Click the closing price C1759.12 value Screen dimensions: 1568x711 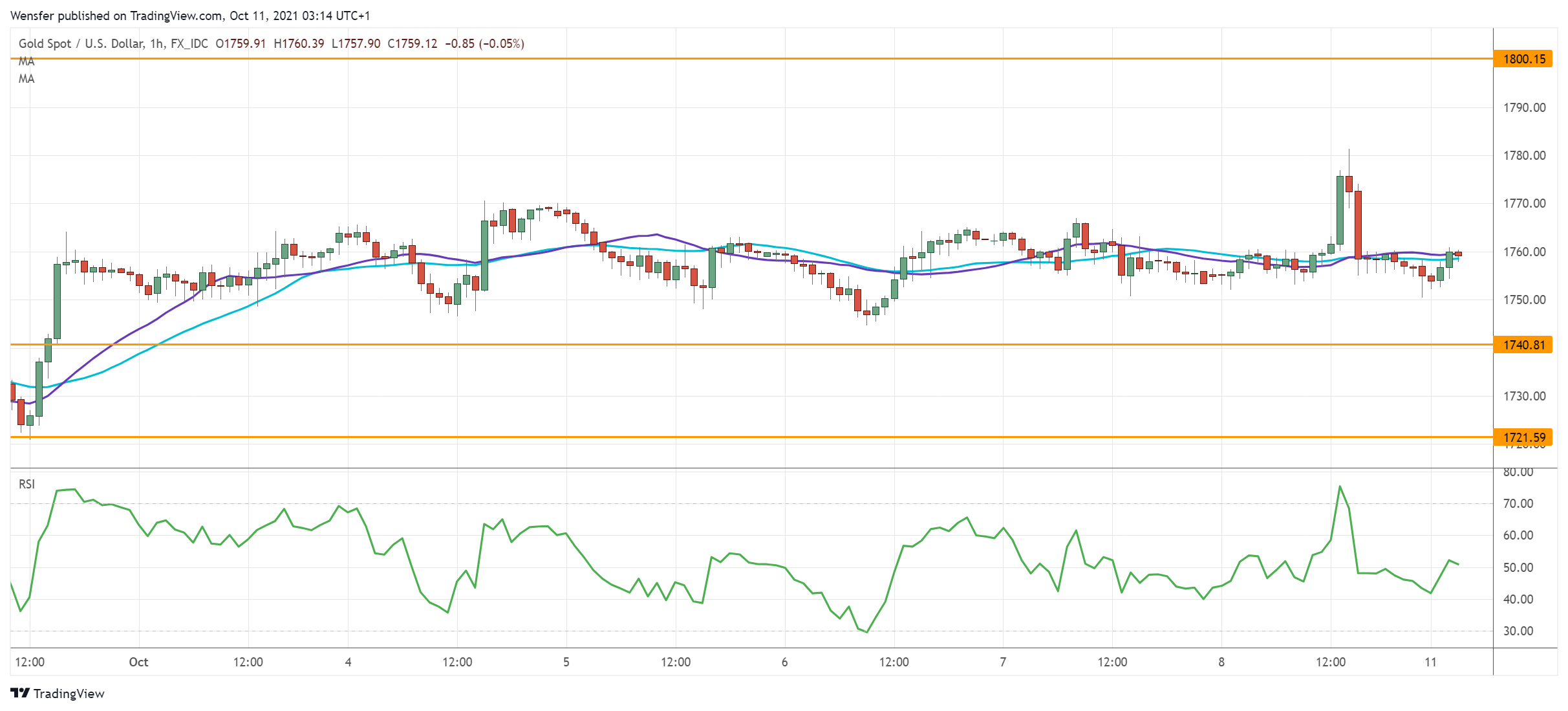coord(412,43)
